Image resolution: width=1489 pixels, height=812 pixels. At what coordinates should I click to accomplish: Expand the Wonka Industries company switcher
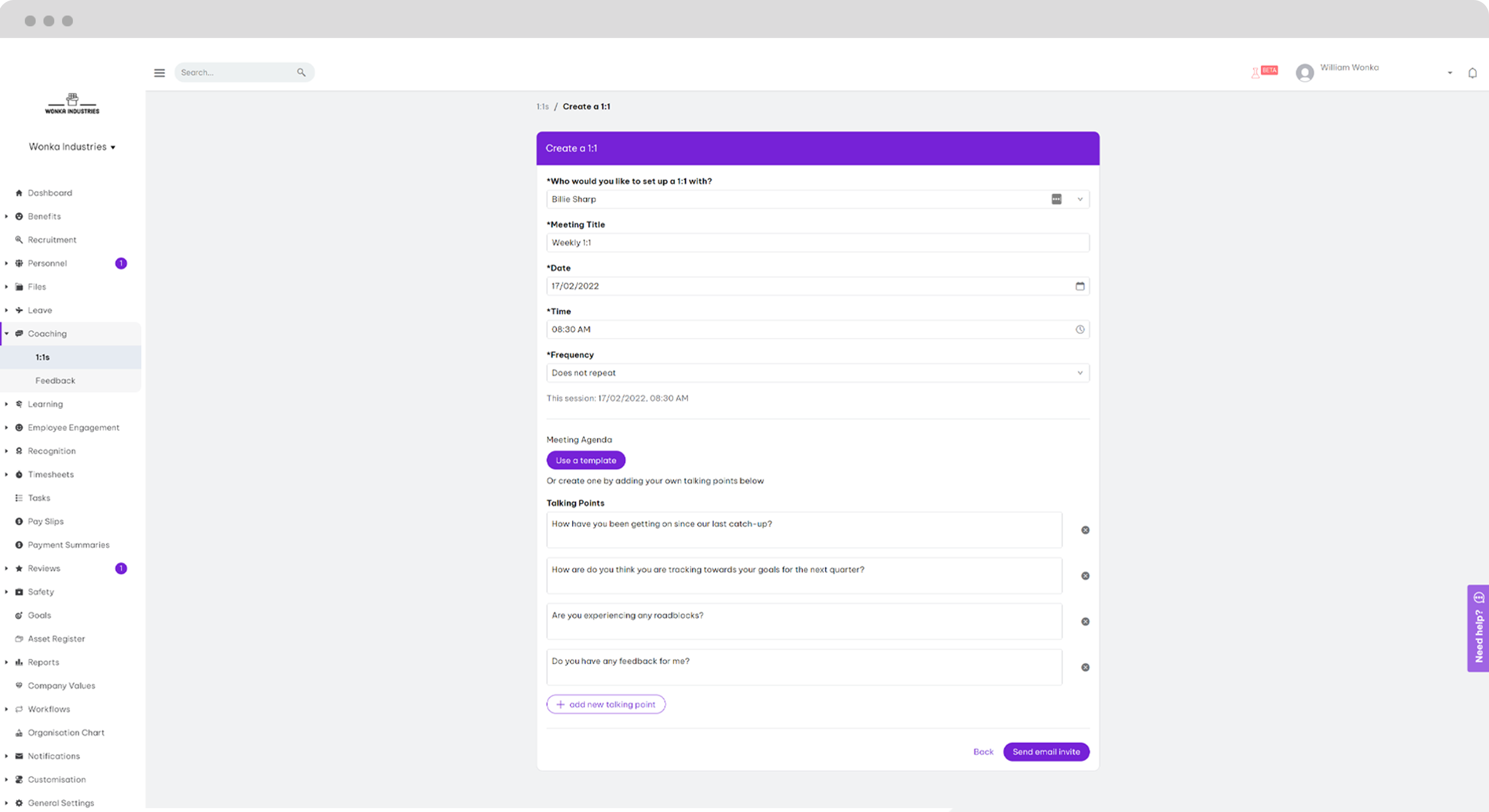click(x=72, y=147)
